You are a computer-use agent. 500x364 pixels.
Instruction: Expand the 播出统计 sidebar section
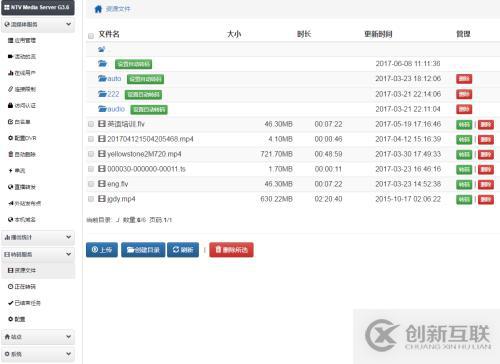(38, 237)
